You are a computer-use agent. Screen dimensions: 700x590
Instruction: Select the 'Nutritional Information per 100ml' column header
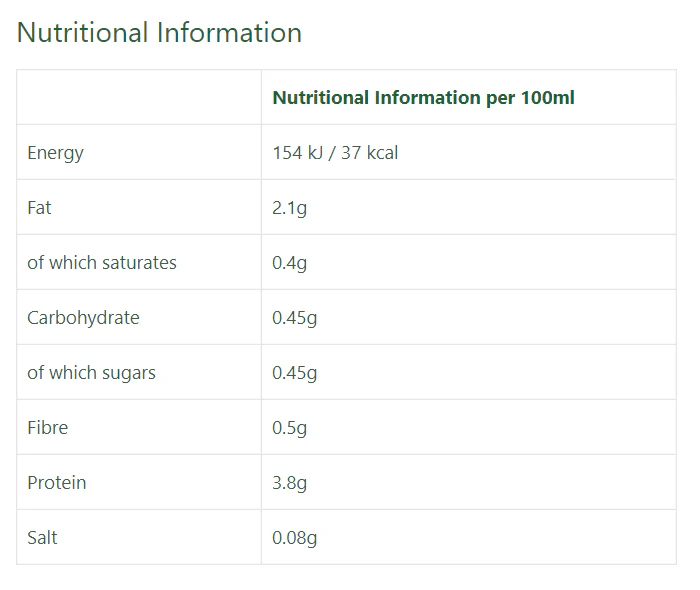pyautogui.click(x=423, y=98)
